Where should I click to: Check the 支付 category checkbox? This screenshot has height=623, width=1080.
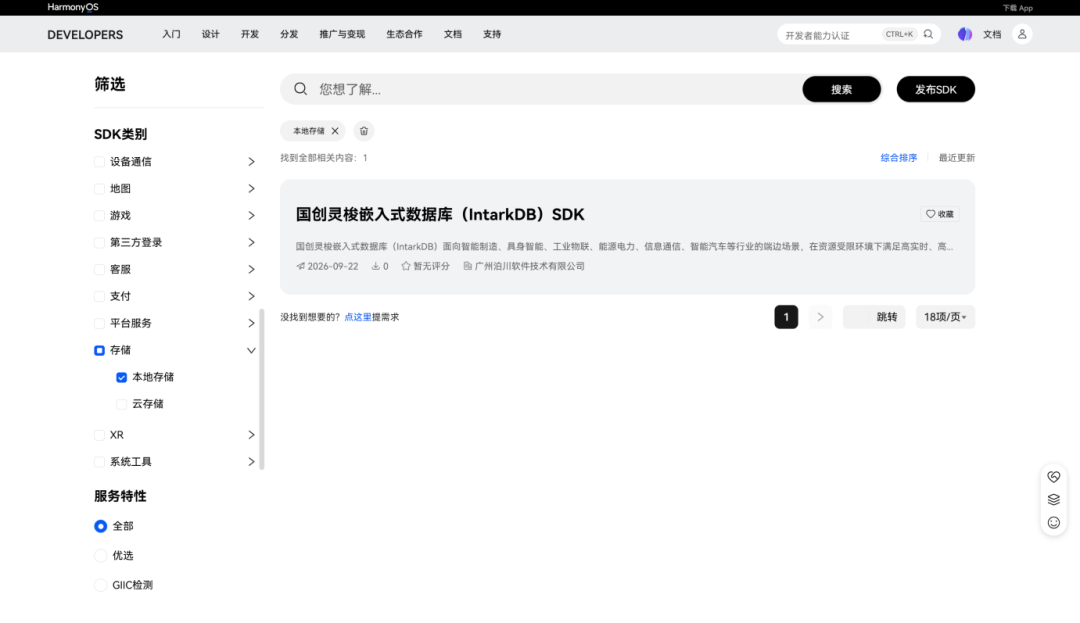click(99, 296)
